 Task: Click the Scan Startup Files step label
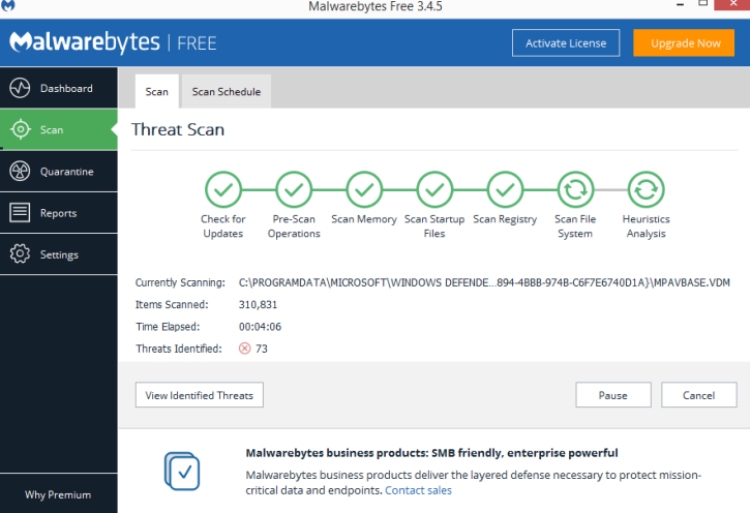tap(434, 226)
